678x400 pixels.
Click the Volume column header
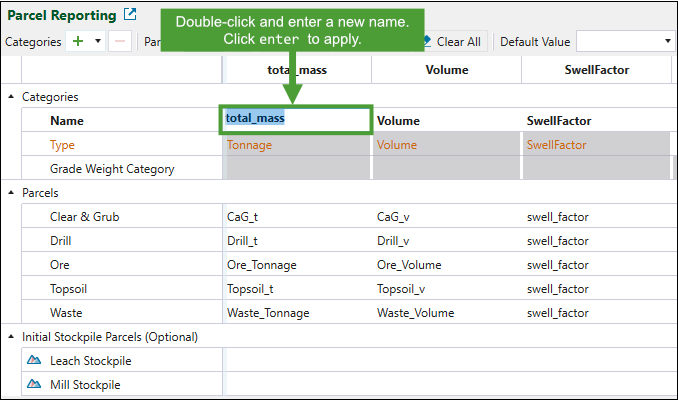click(446, 70)
